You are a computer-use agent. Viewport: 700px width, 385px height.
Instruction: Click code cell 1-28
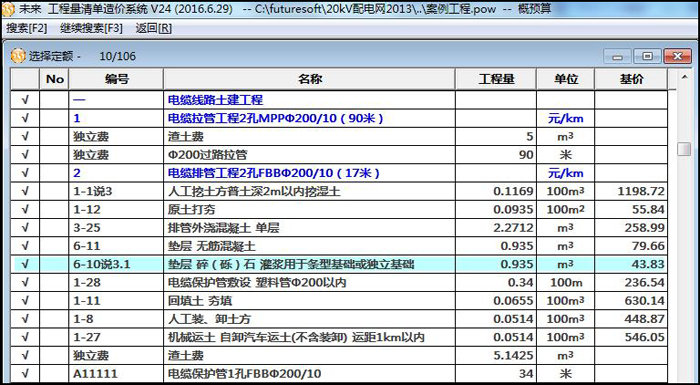pos(116,282)
